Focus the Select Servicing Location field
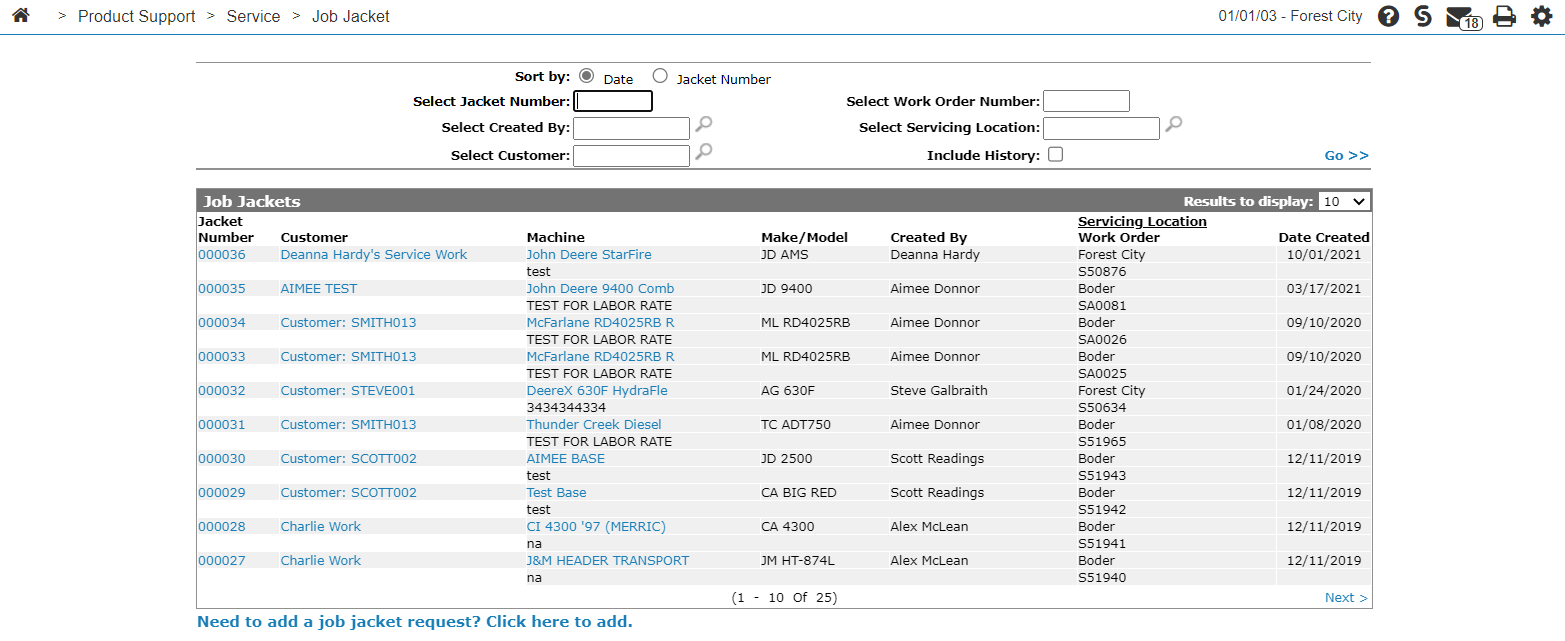The image size is (1565, 641). (x=1101, y=128)
